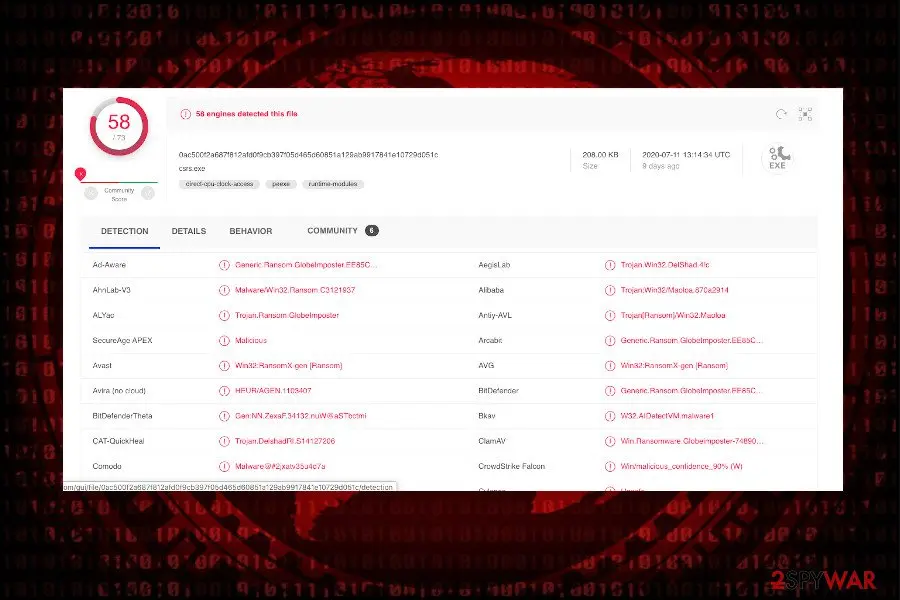The height and width of the screenshot is (600, 900).
Task: Click the Malware/Win32.Ransom.C3121937 result
Action: point(295,291)
